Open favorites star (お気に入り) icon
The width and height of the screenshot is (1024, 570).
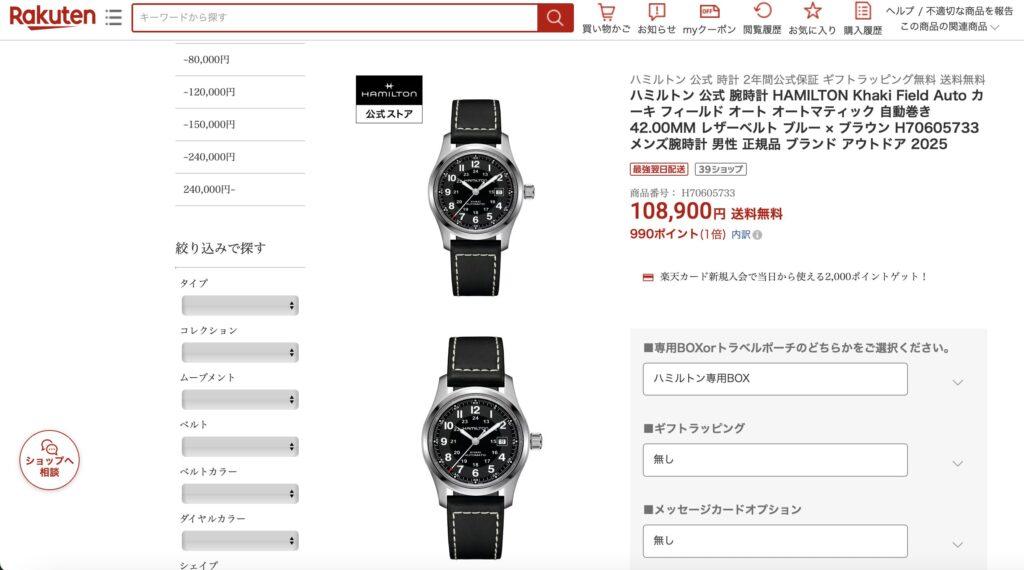812,18
